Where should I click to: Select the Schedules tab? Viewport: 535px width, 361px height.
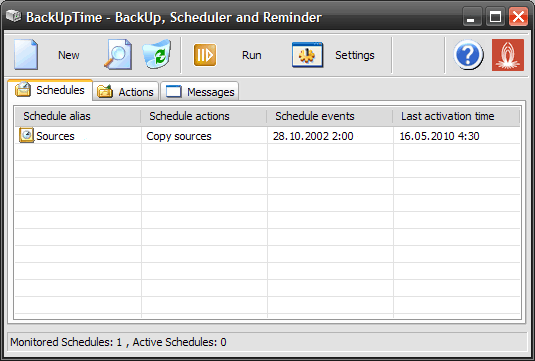click(50, 90)
